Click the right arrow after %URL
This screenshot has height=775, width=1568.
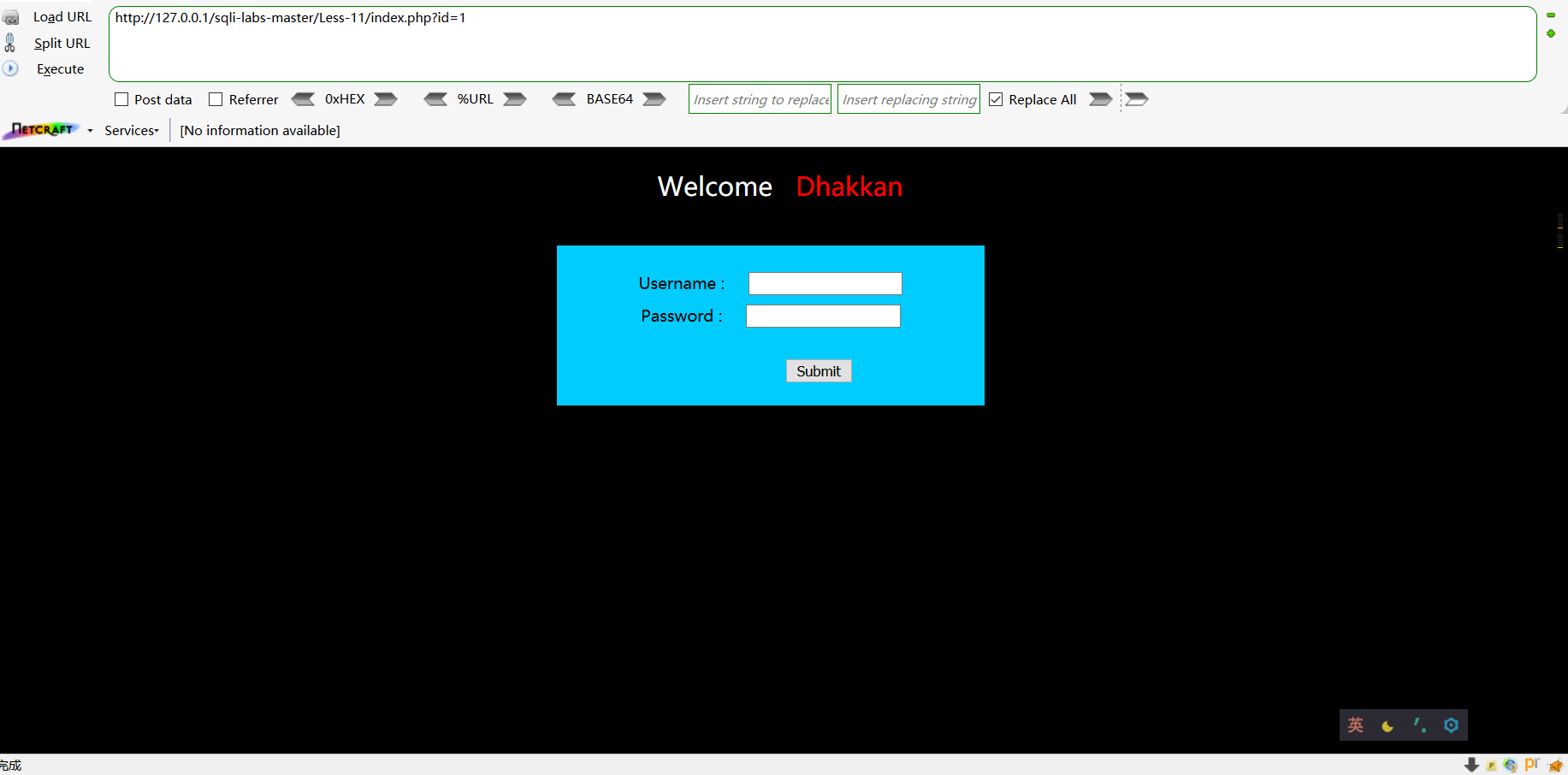coord(515,99)
